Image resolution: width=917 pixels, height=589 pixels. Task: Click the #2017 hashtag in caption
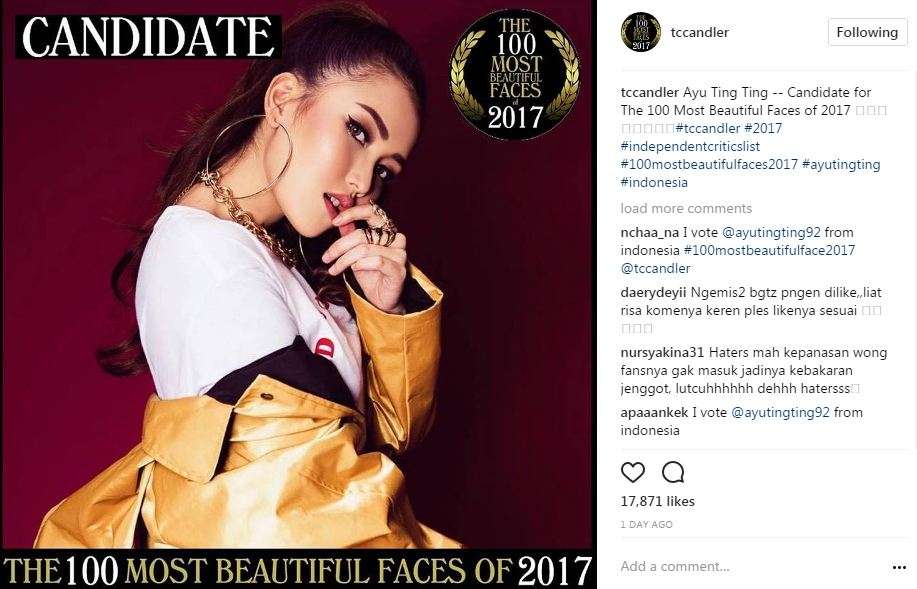tap(763, 128)
